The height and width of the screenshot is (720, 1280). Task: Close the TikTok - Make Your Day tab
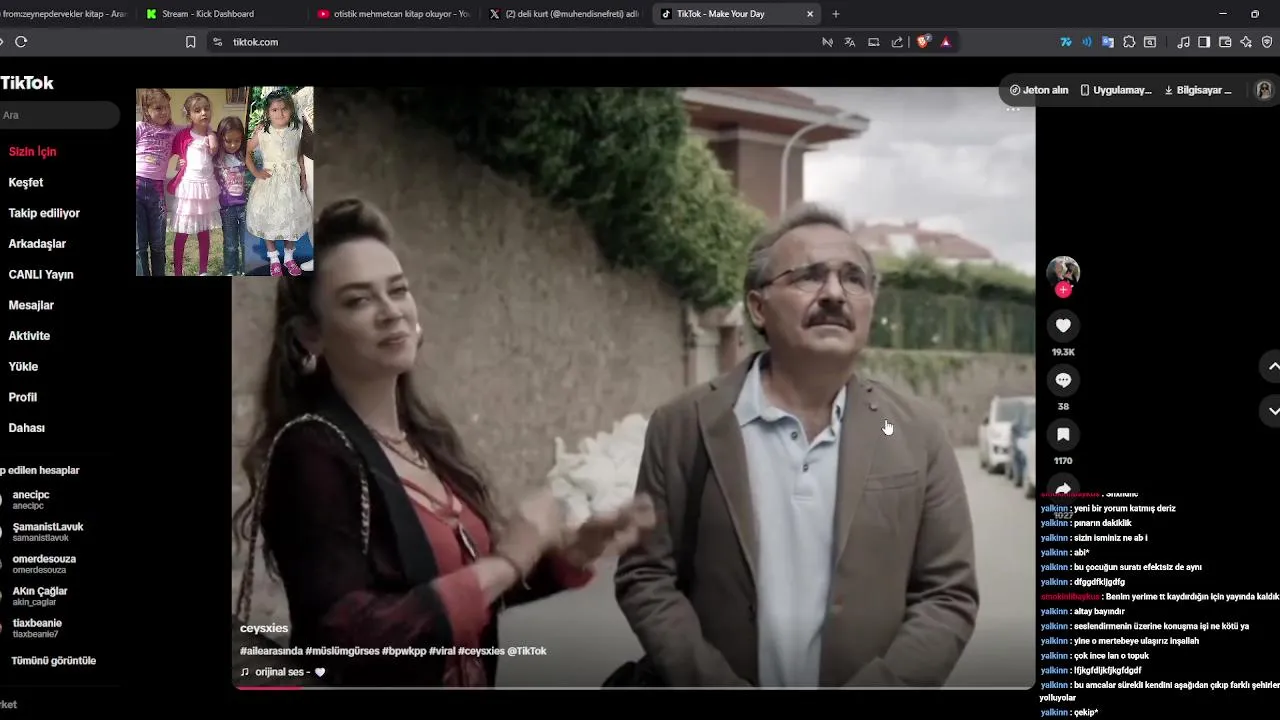pyautogui.click(x=810, y=14)
